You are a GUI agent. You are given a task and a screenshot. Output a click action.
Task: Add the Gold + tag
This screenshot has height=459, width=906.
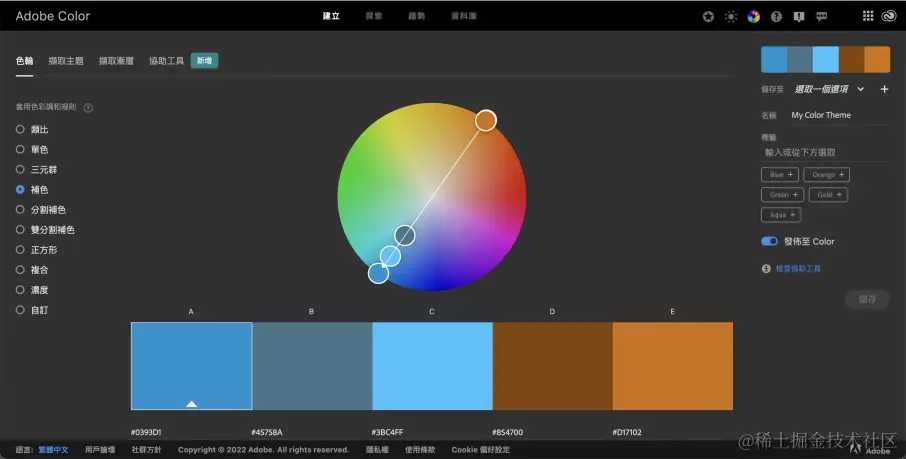pyautogui.click(x=828, y=195)
